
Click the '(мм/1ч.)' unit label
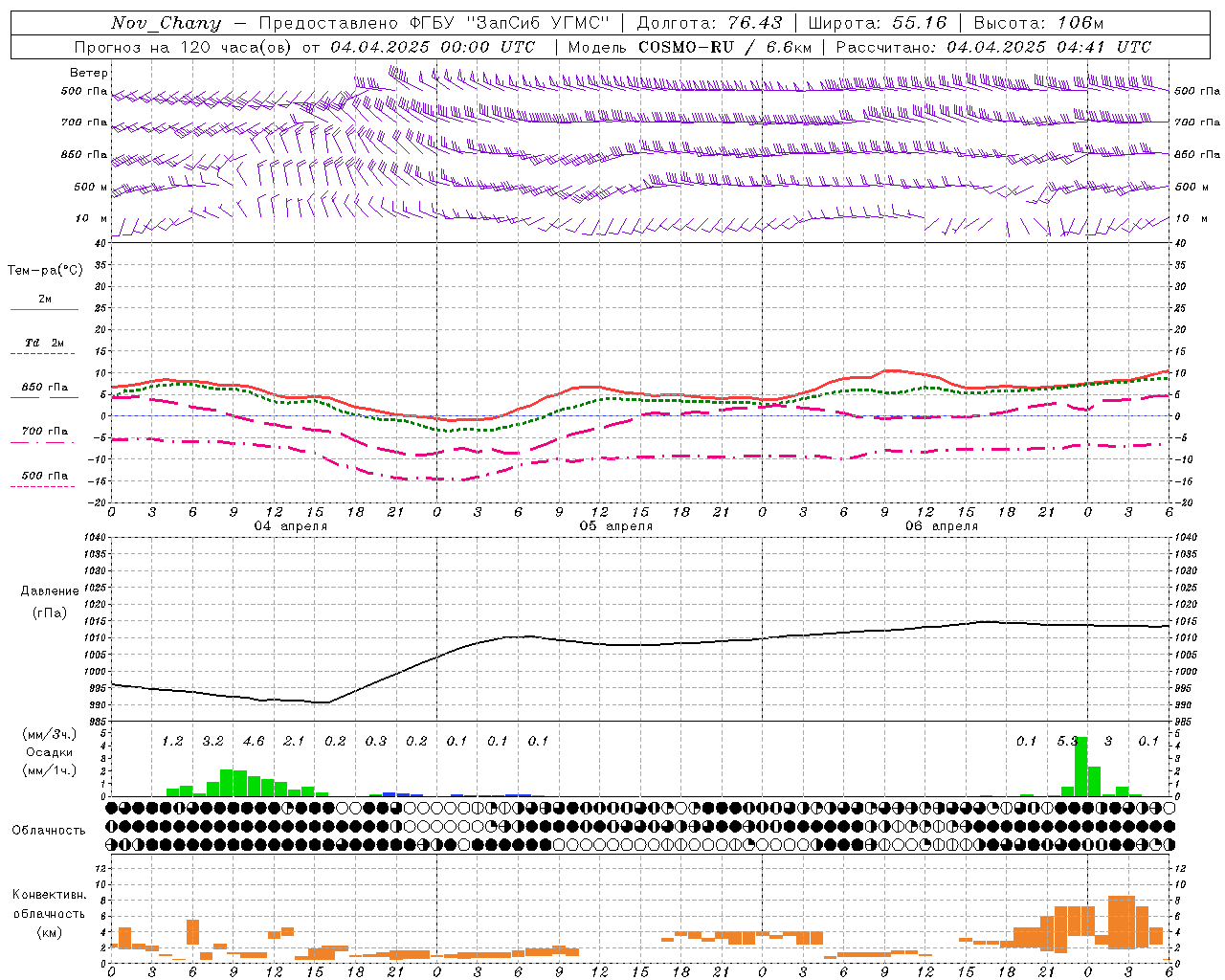tap(50, 771)
